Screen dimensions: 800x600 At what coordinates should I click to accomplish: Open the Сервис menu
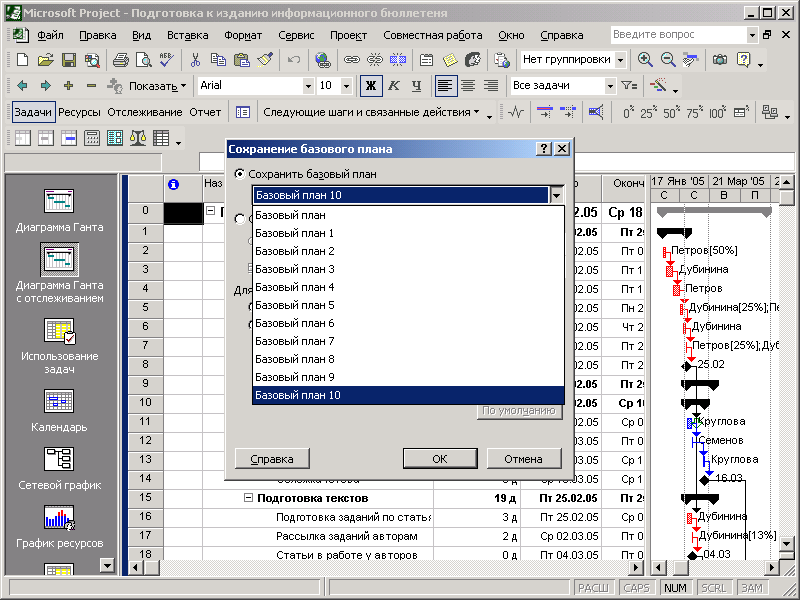click(296, 35)
